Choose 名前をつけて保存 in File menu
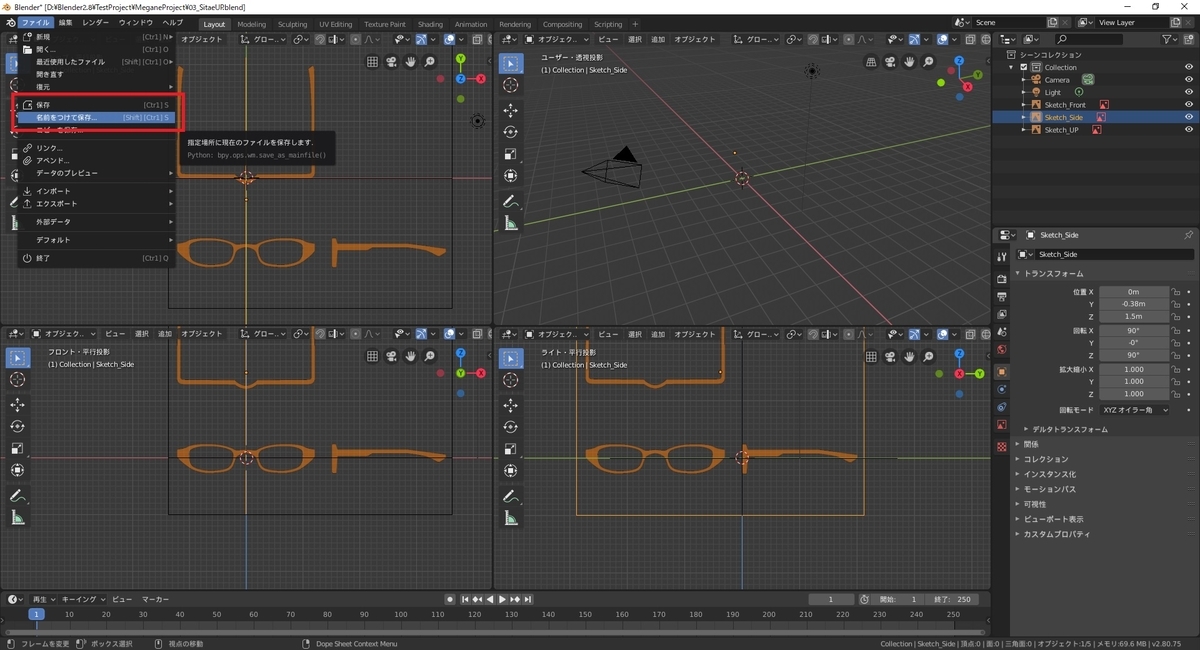 click(x=96, y=117)
